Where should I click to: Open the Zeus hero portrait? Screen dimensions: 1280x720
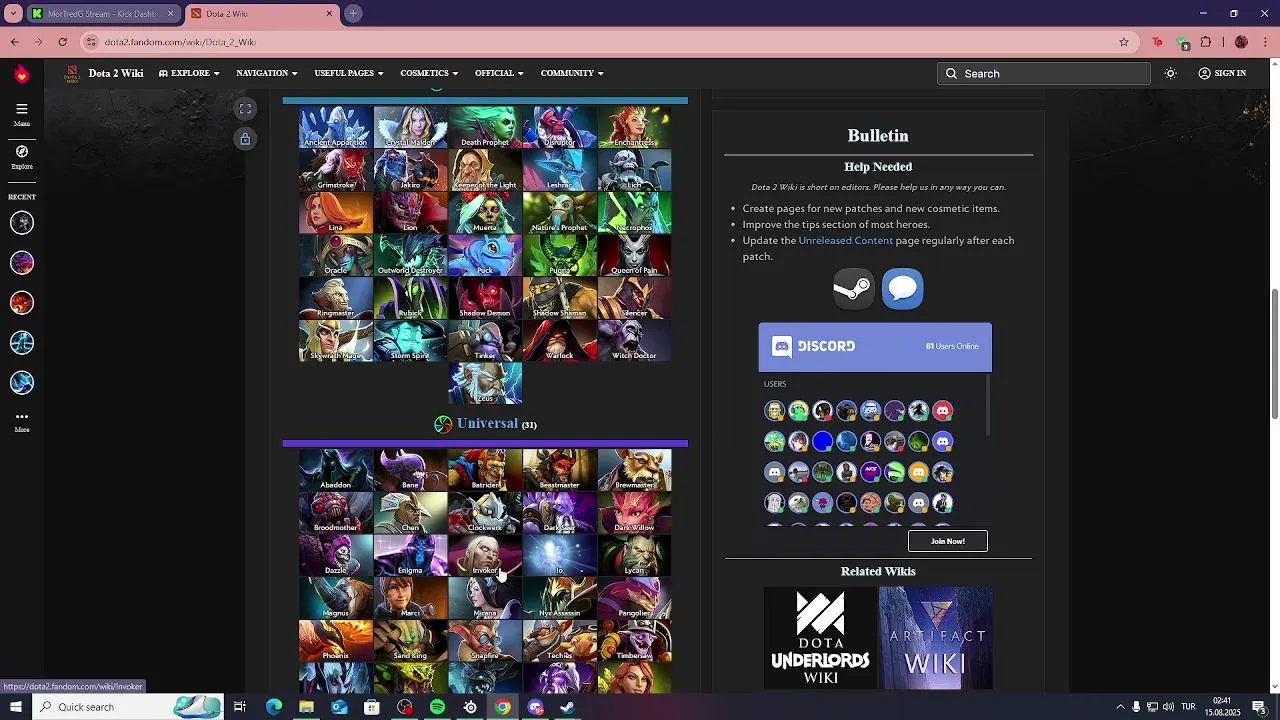point(485,384)
